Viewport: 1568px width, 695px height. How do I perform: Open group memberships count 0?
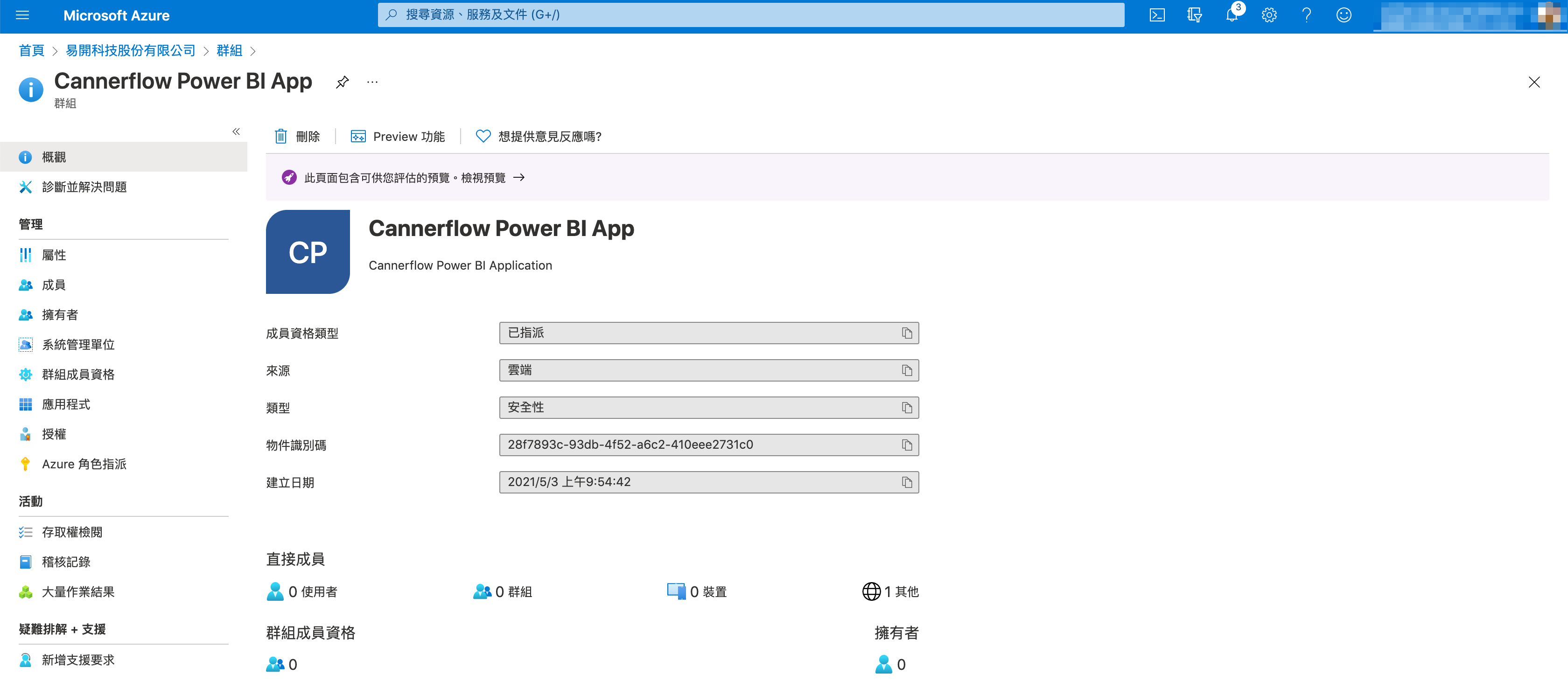282,665
